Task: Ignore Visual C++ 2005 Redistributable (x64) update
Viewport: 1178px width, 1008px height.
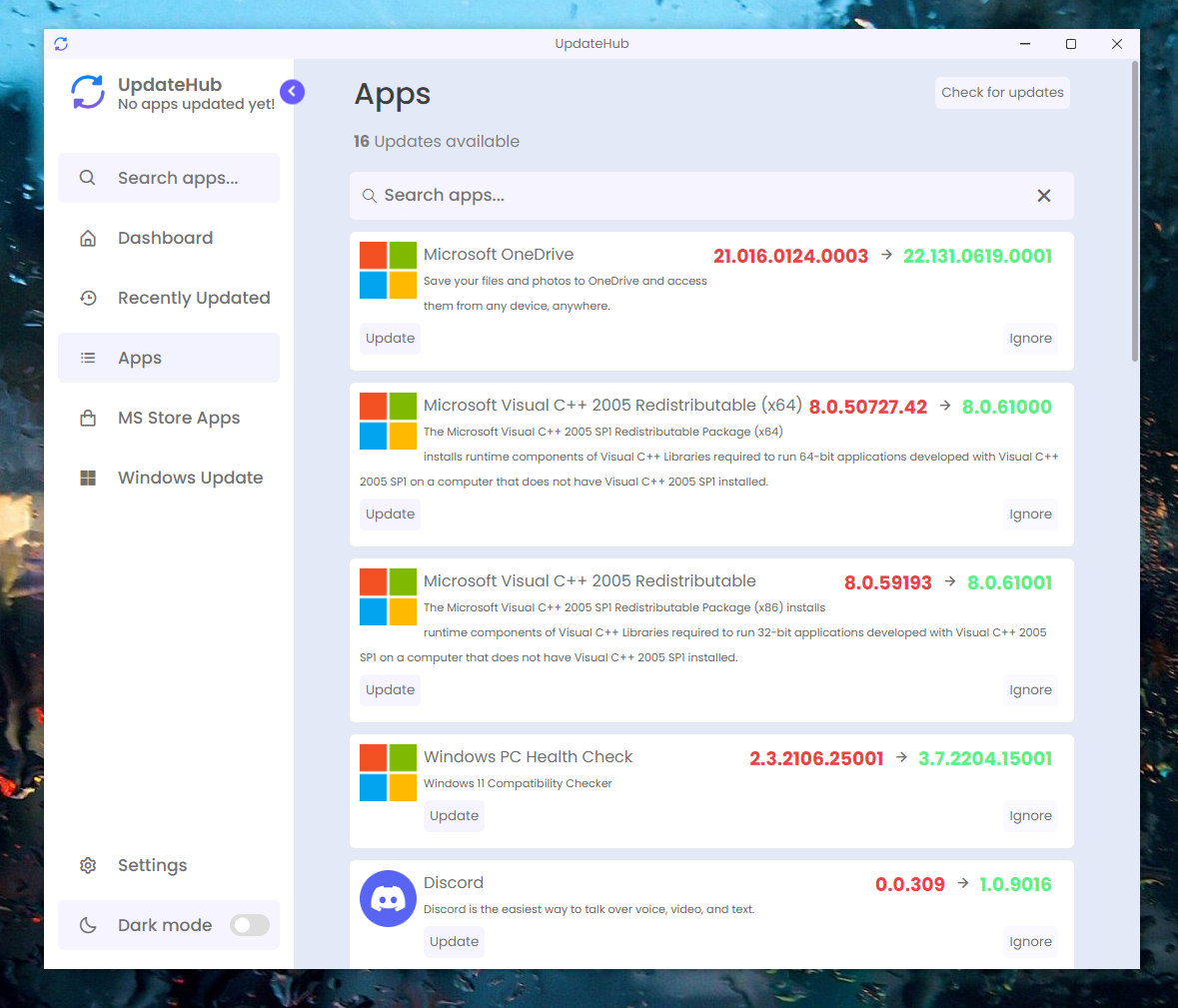Action: (x=1030, y=513)
